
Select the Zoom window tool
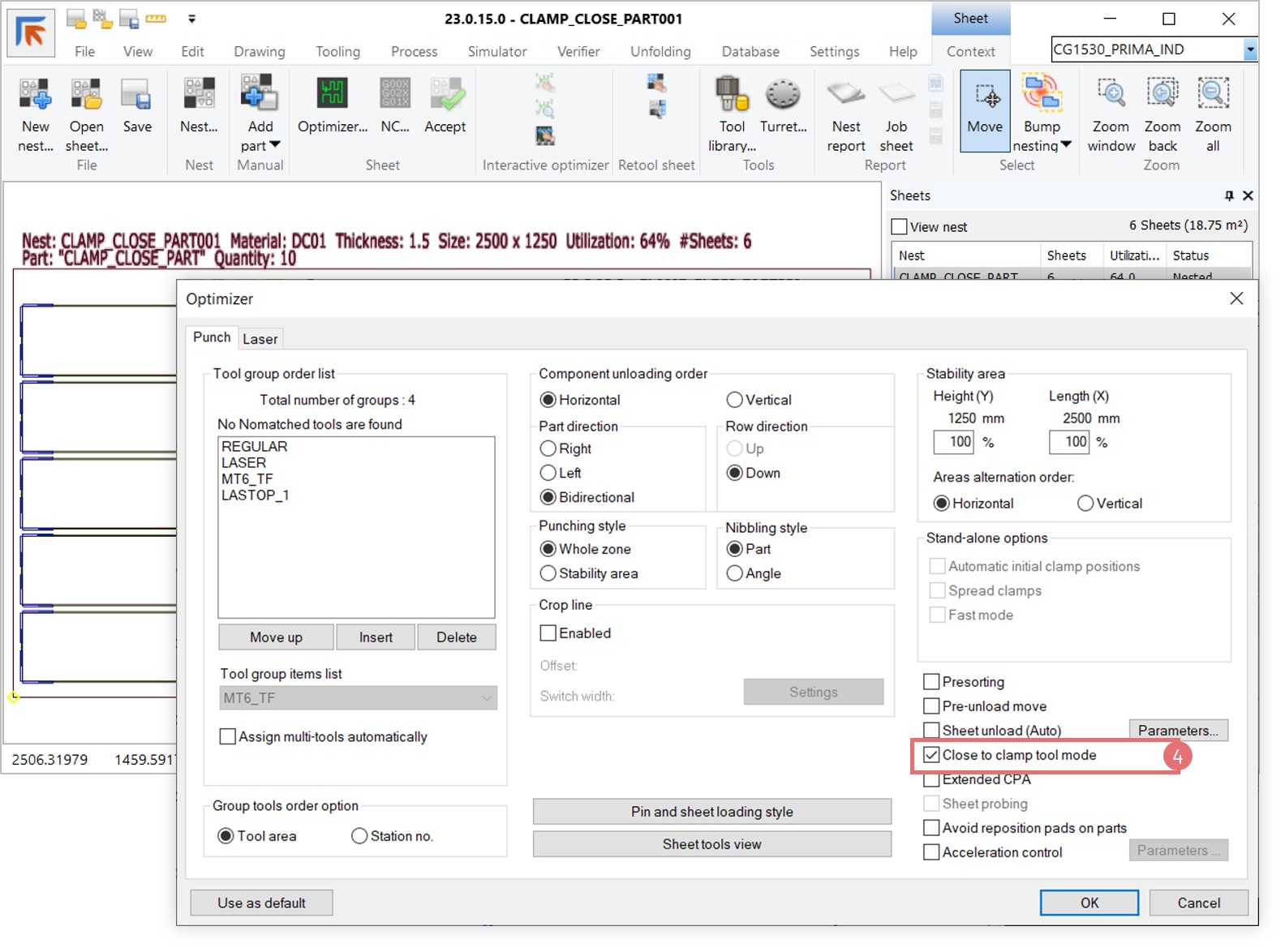(1111, 96)
